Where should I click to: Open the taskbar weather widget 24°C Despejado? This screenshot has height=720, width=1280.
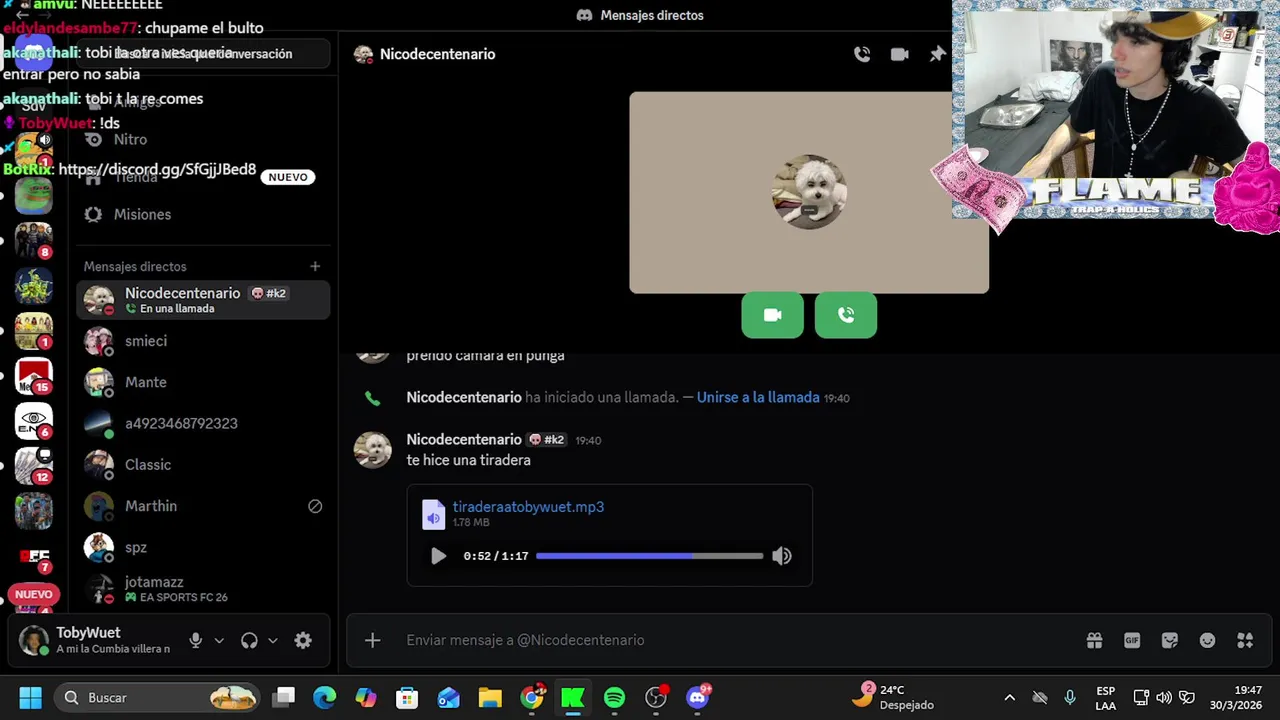tap(892, 697)
